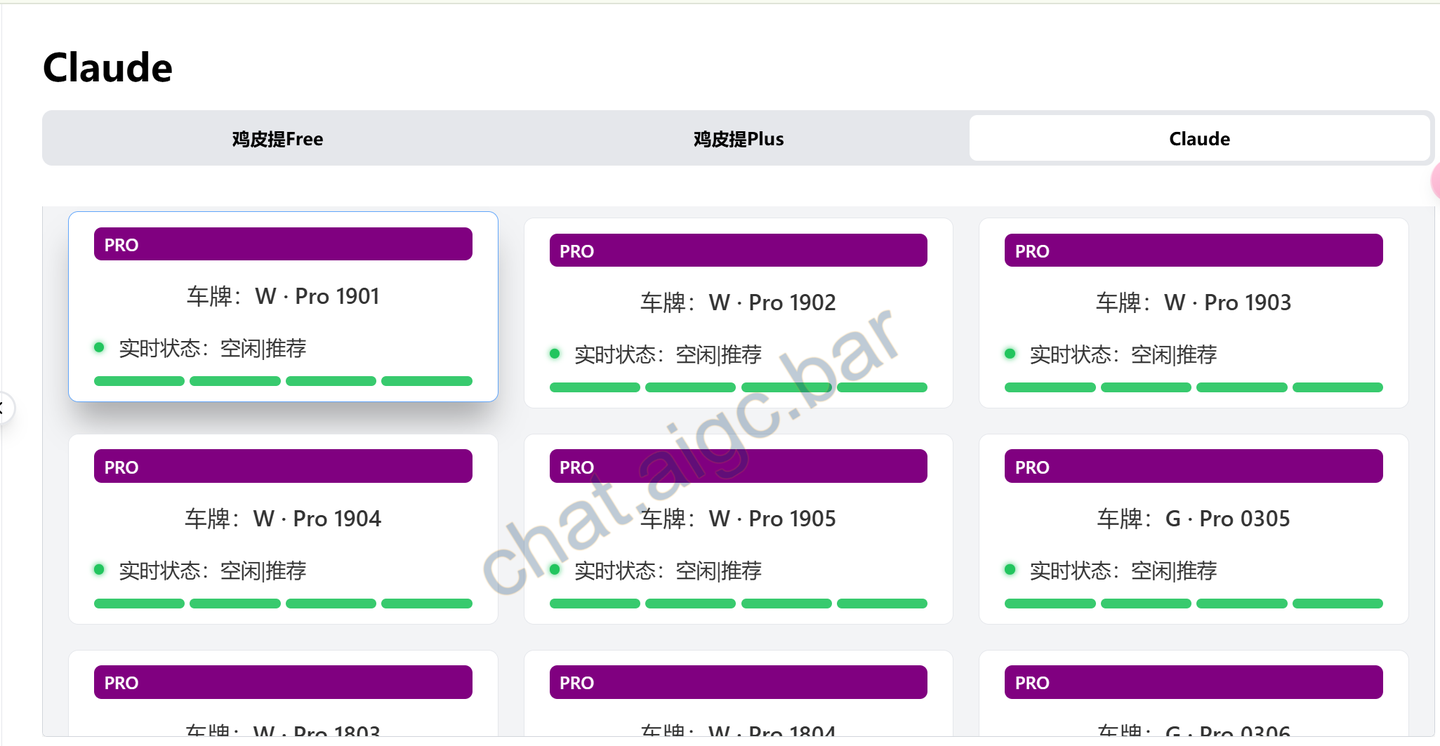
Task: Open the W · Pro 1902 card
Action: point(738,313)
